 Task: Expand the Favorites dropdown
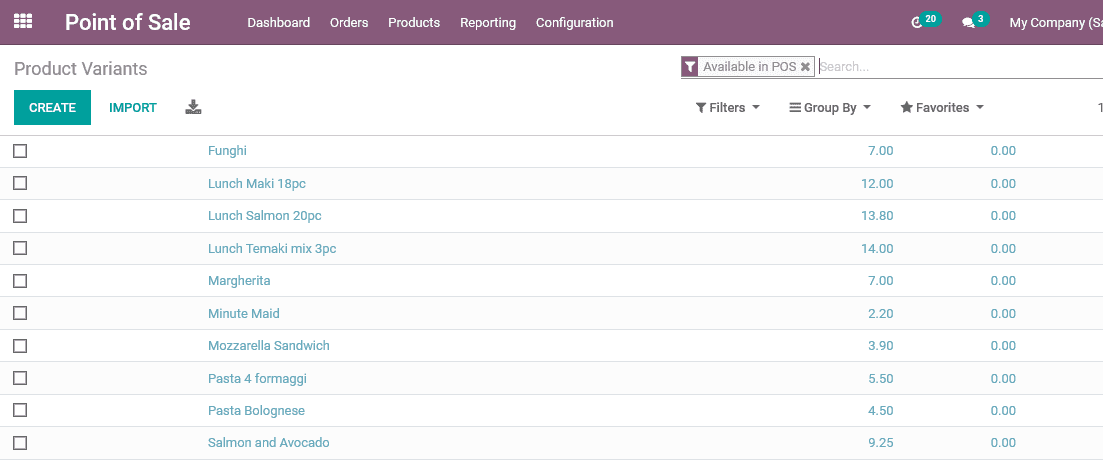point(943,108)
